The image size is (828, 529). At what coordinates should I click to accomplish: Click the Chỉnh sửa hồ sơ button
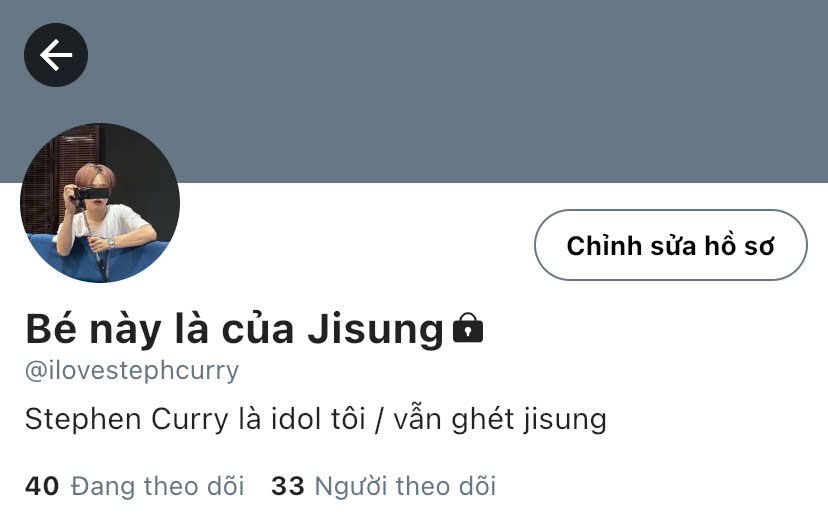click(x=671, y=245)
